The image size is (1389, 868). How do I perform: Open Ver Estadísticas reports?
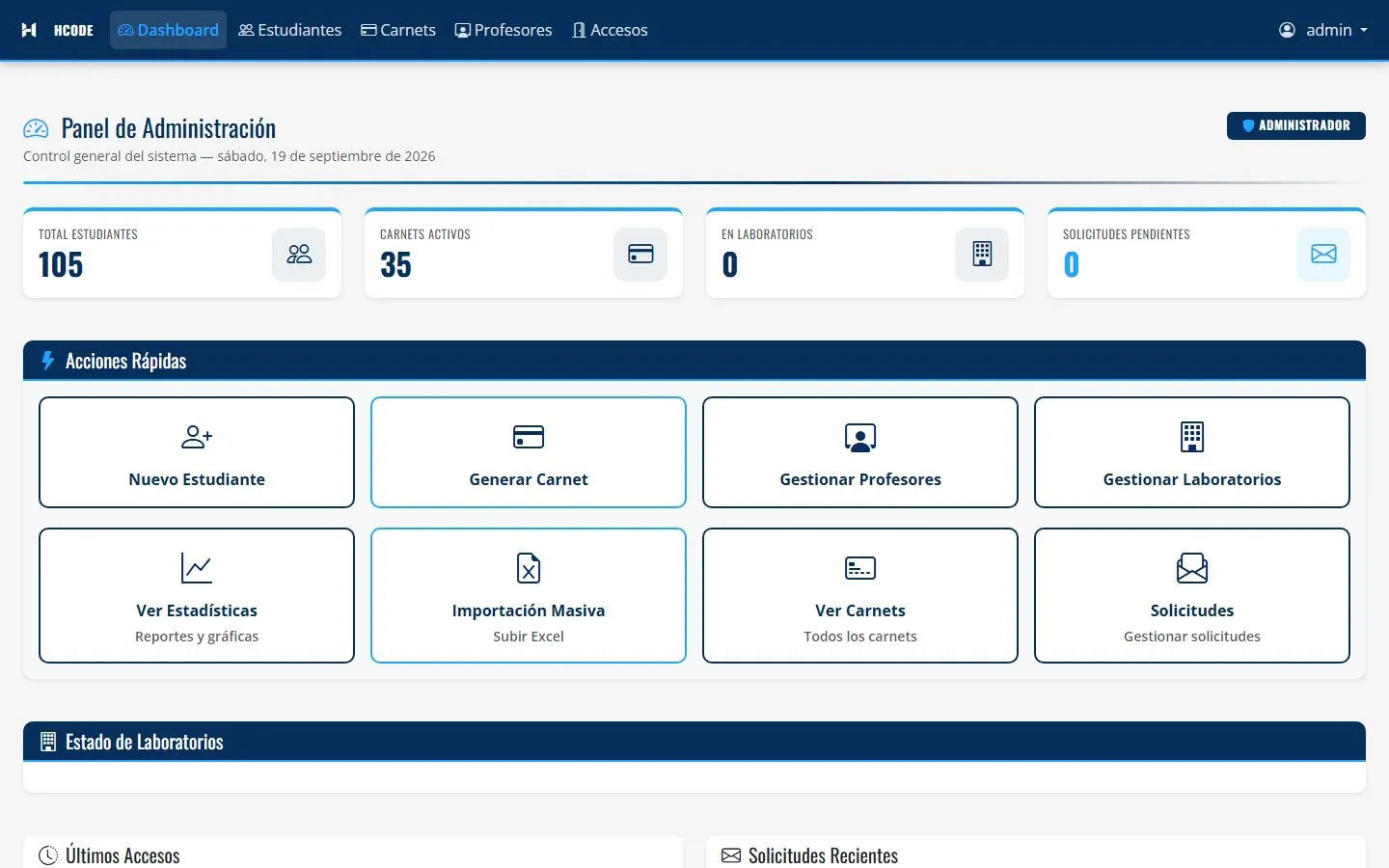[x=197, y=595]
